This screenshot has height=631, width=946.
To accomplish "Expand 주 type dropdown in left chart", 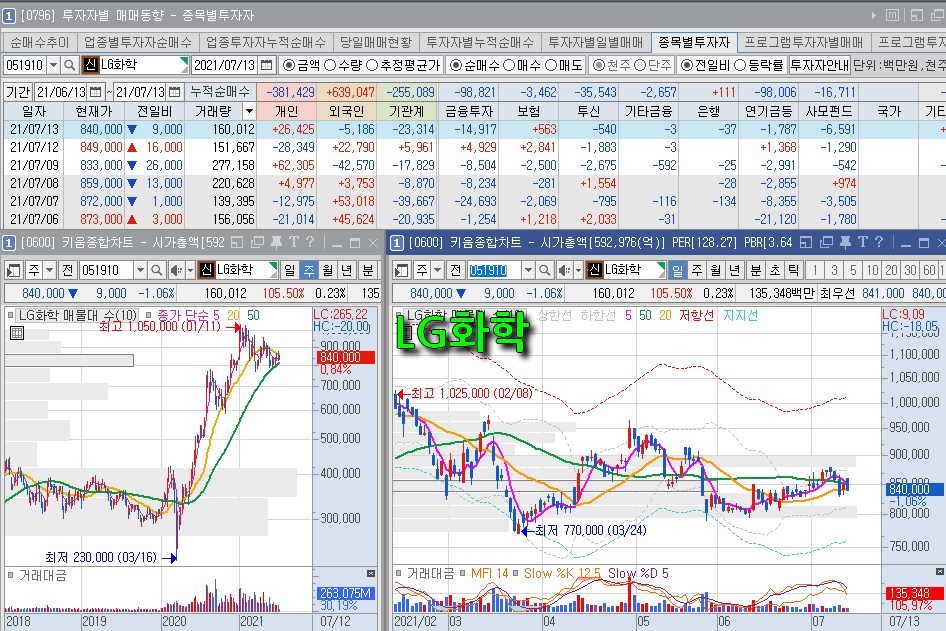I will 50,270.
